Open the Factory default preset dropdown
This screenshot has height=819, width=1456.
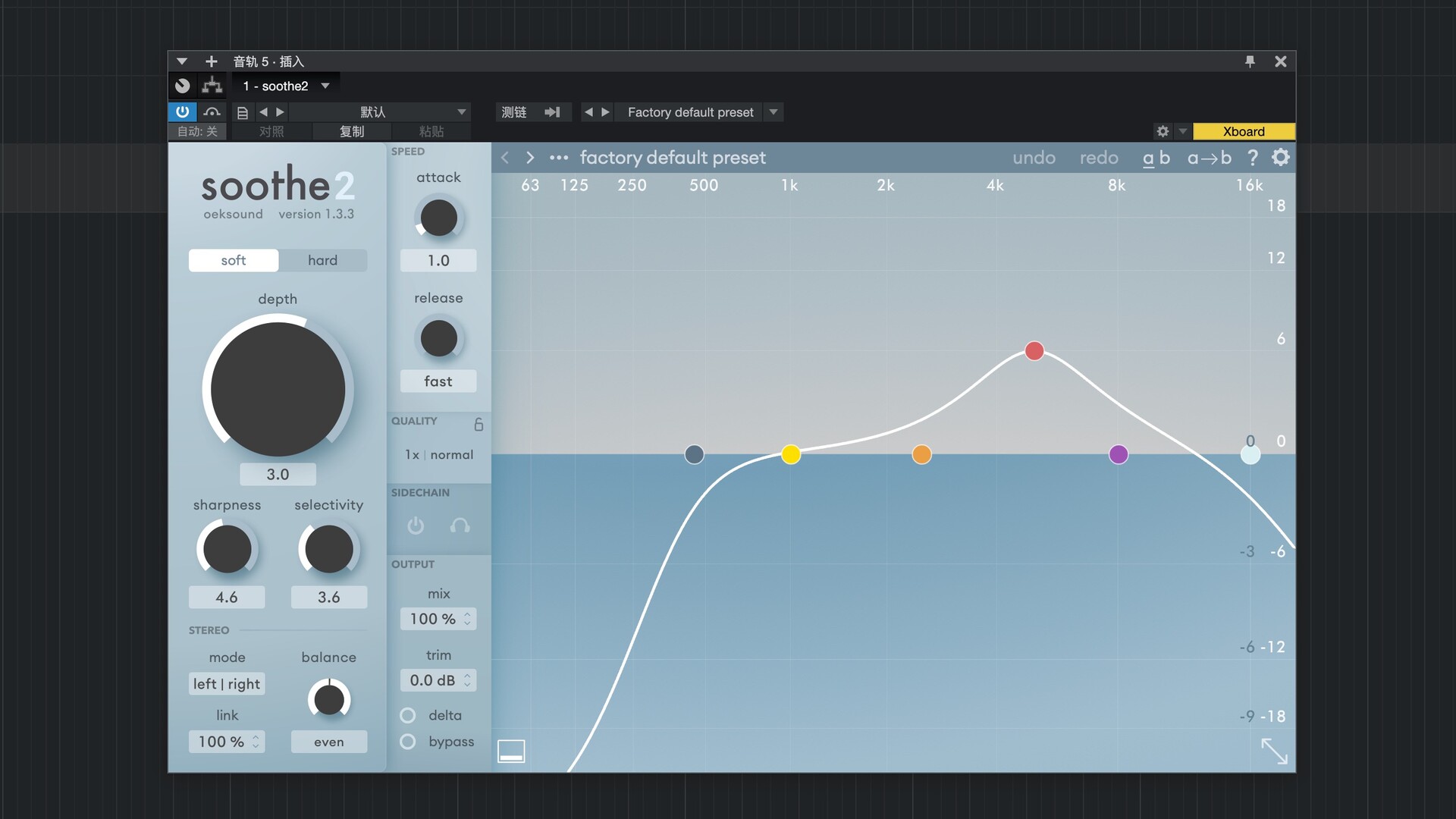point(773,111)
